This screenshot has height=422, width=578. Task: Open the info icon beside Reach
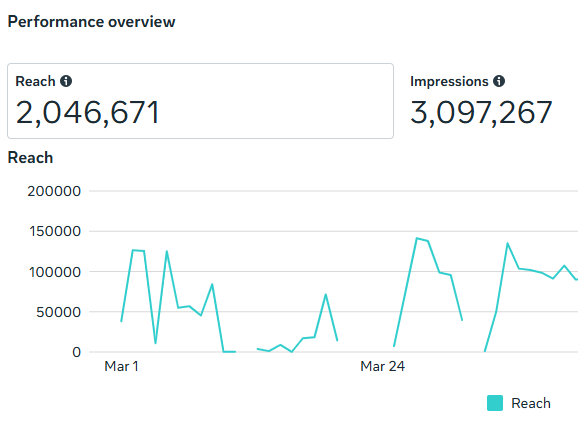66,81
